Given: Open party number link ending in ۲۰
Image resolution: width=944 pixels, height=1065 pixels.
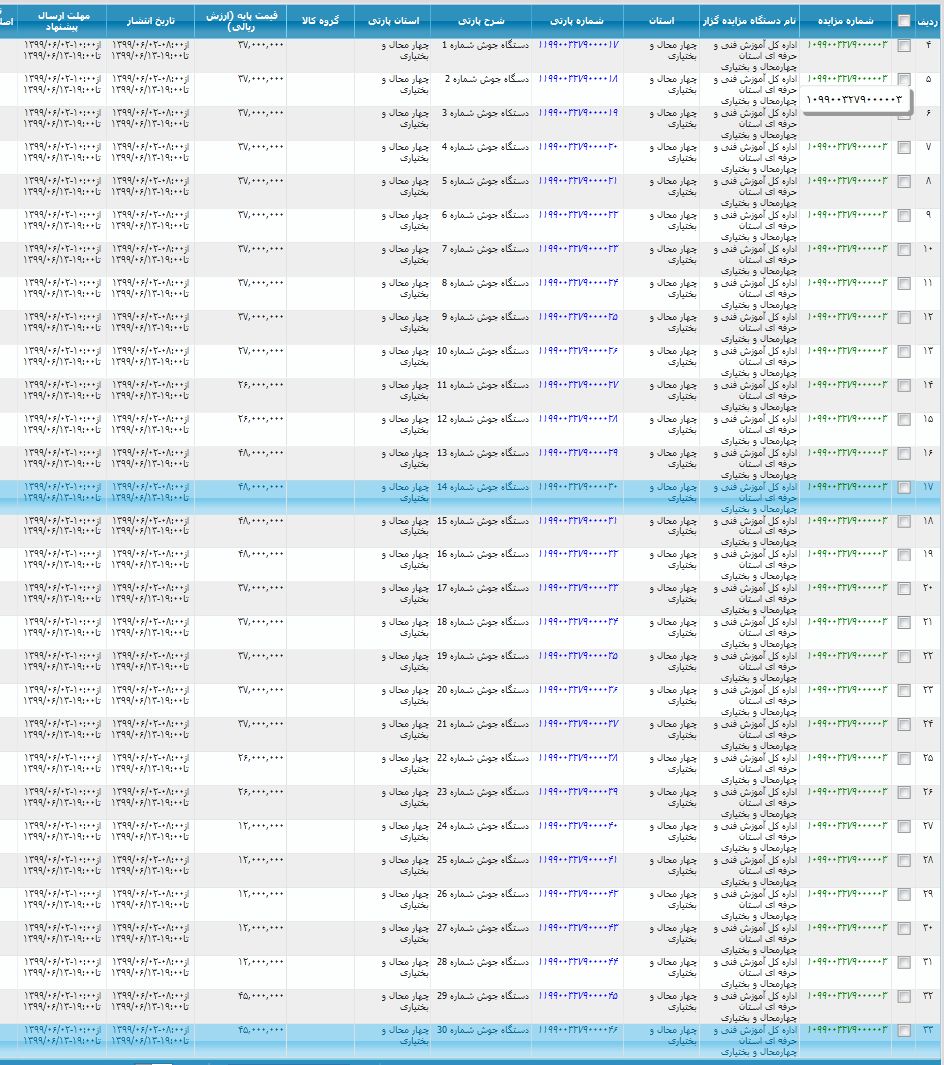Looking at the screenshot, I should 578,147.
